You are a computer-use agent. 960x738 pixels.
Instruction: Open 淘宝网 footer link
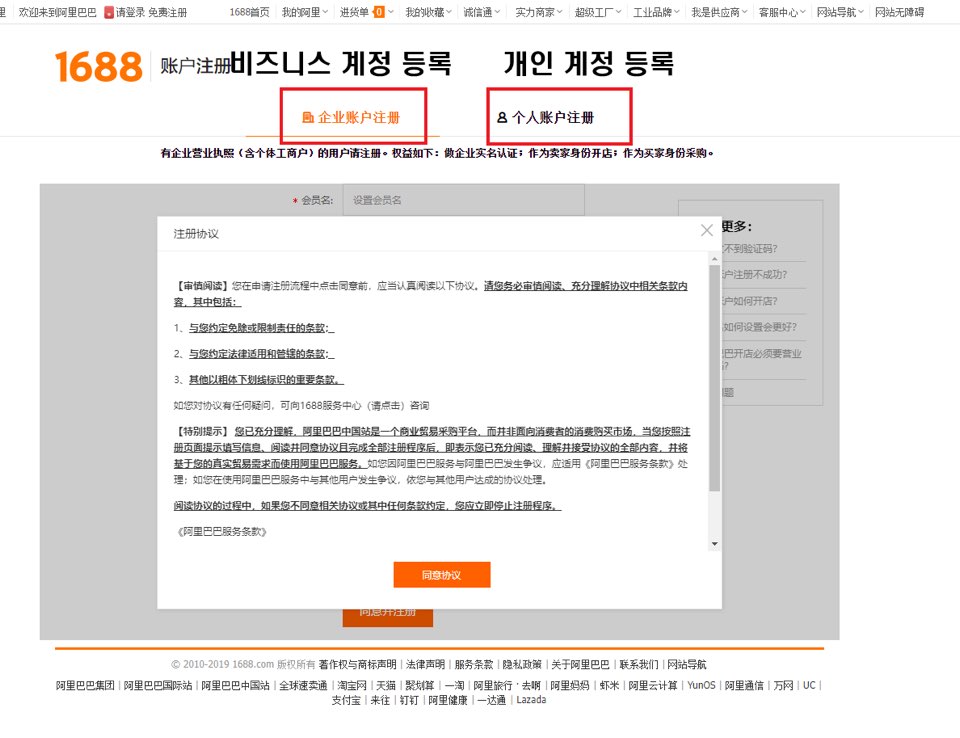pyautogui.click(x=352, y=685)
